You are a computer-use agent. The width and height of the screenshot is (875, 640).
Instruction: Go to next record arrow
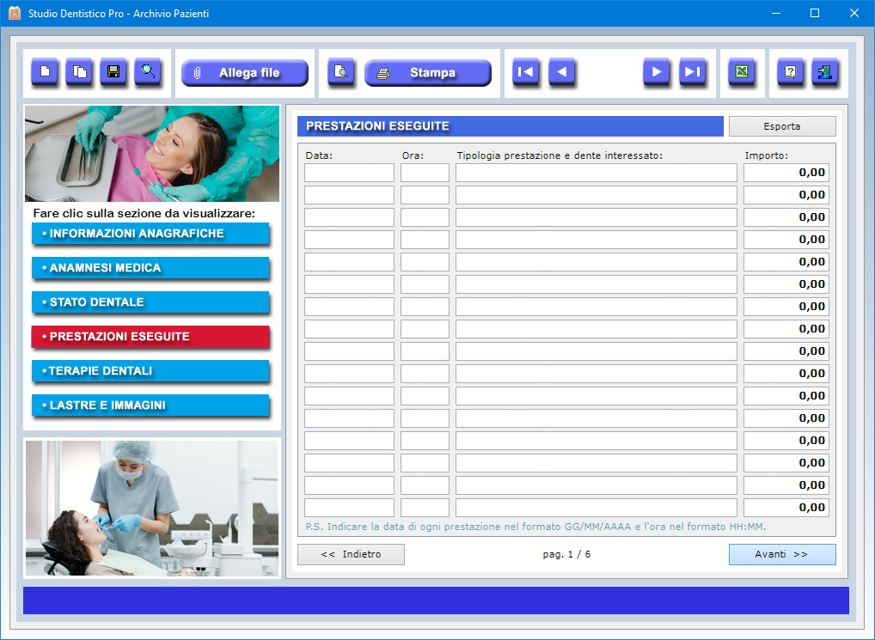tap(656, 72)
